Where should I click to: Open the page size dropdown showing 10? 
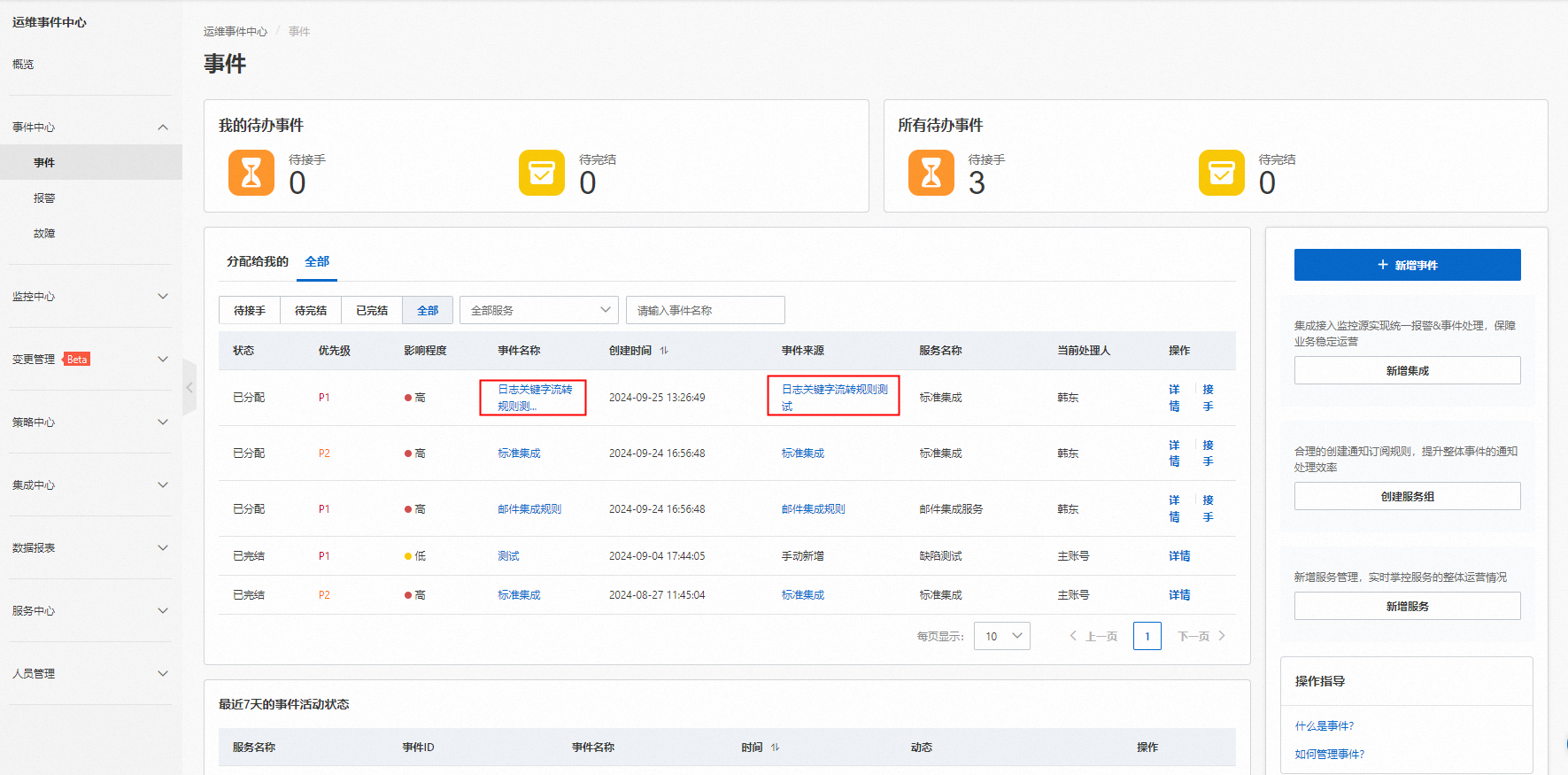tap(1002, 636)
